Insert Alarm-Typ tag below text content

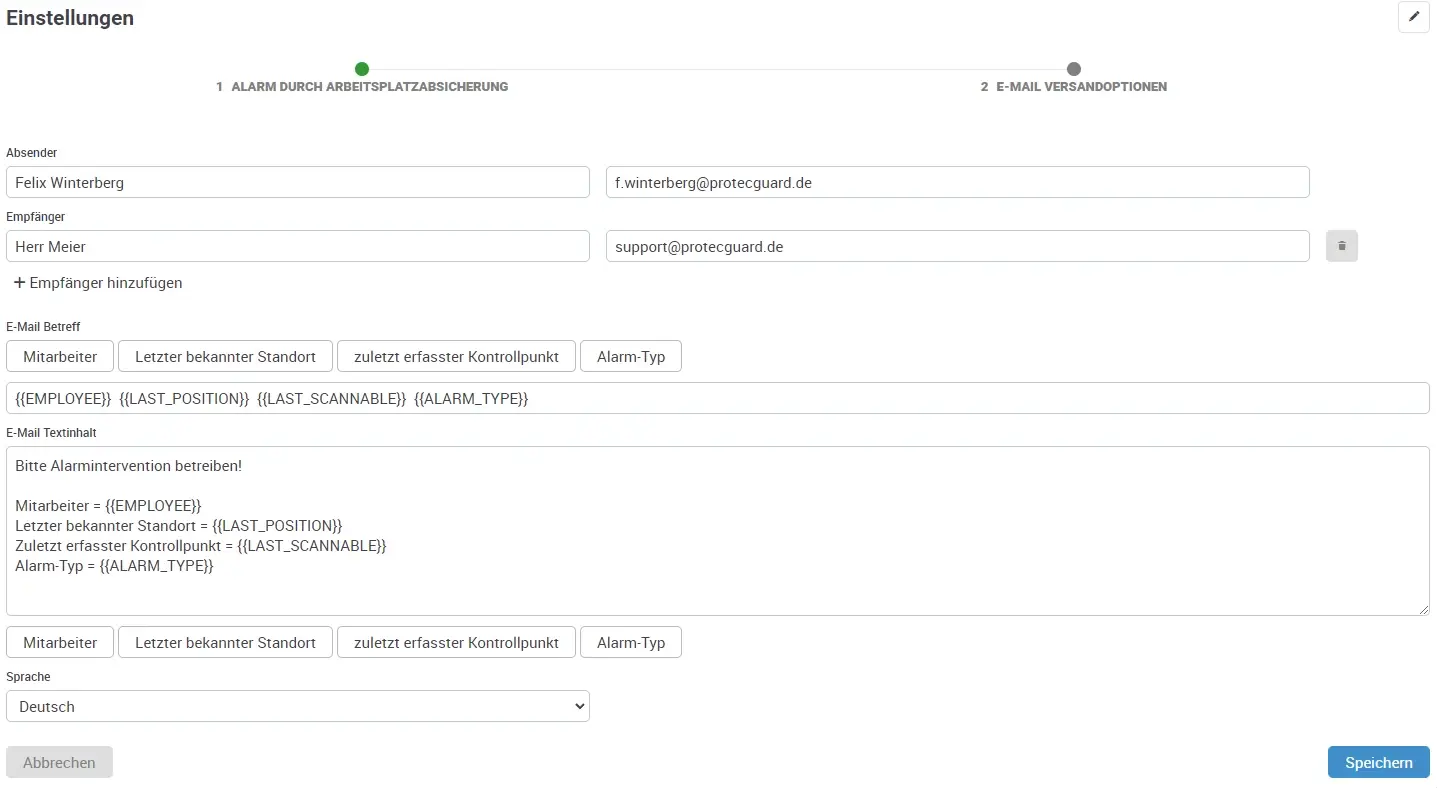[630, 642]
